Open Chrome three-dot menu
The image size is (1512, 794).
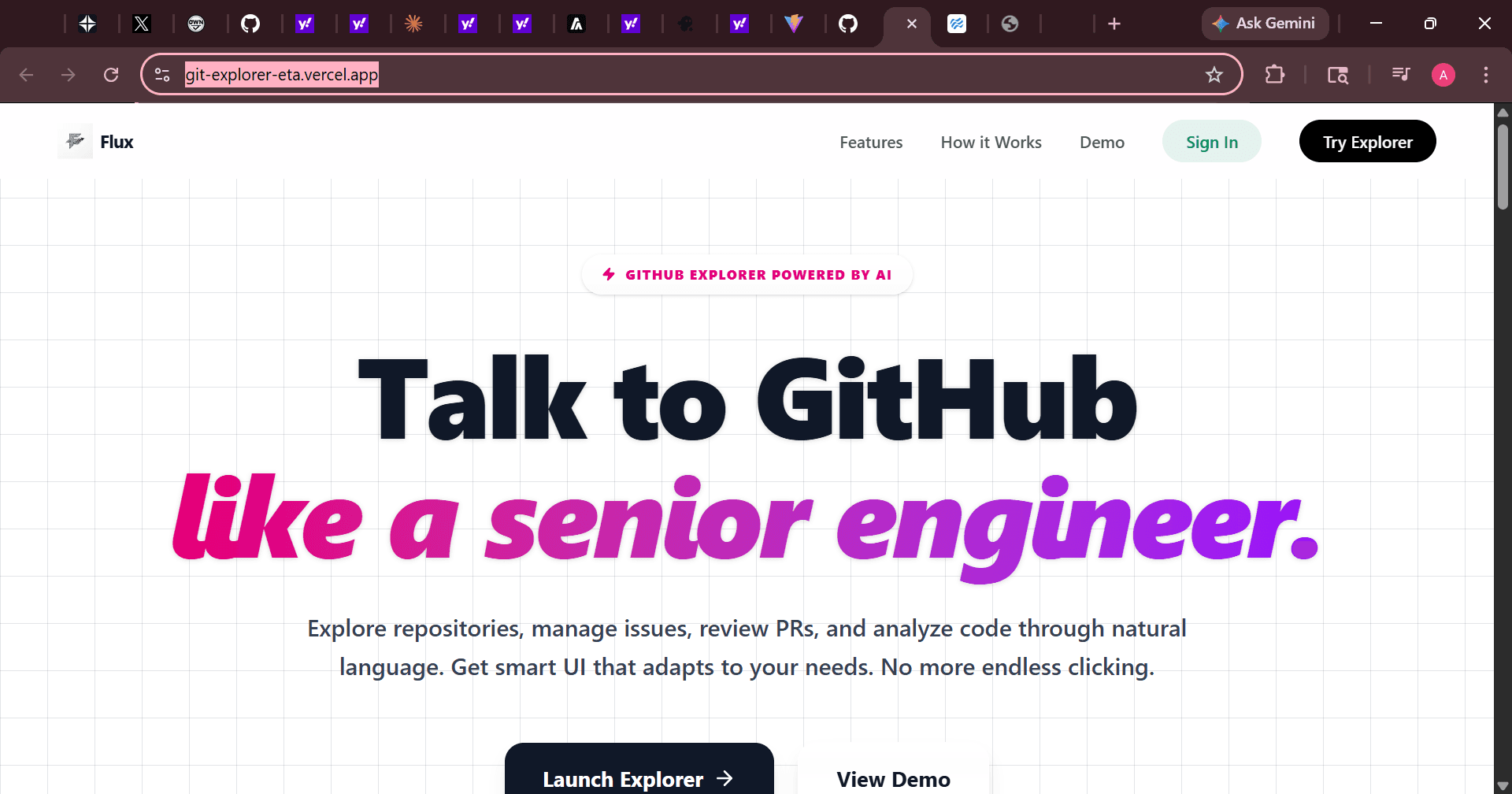pos(1486,75)
